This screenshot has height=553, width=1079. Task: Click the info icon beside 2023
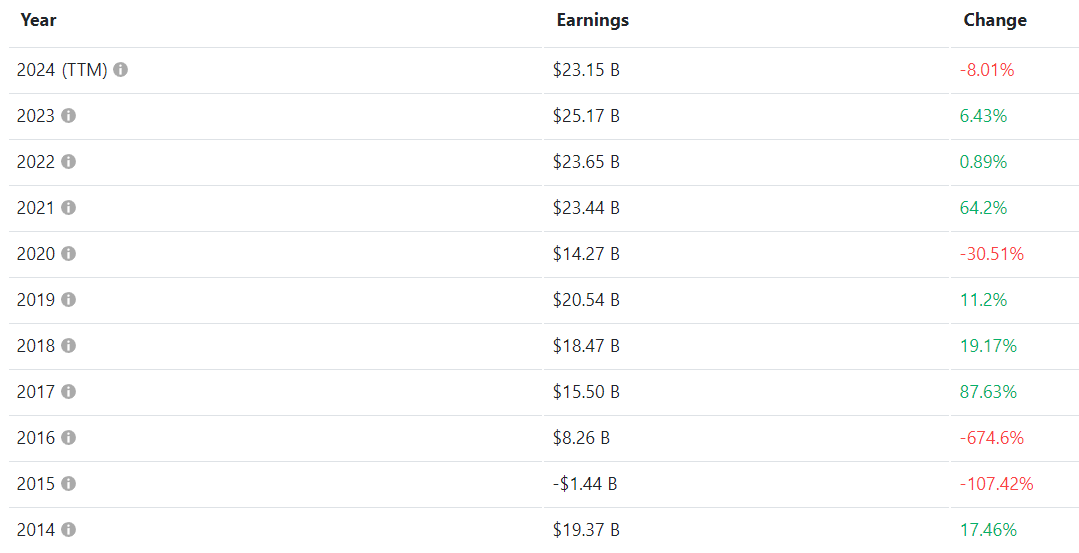click(x=68, y=116)
